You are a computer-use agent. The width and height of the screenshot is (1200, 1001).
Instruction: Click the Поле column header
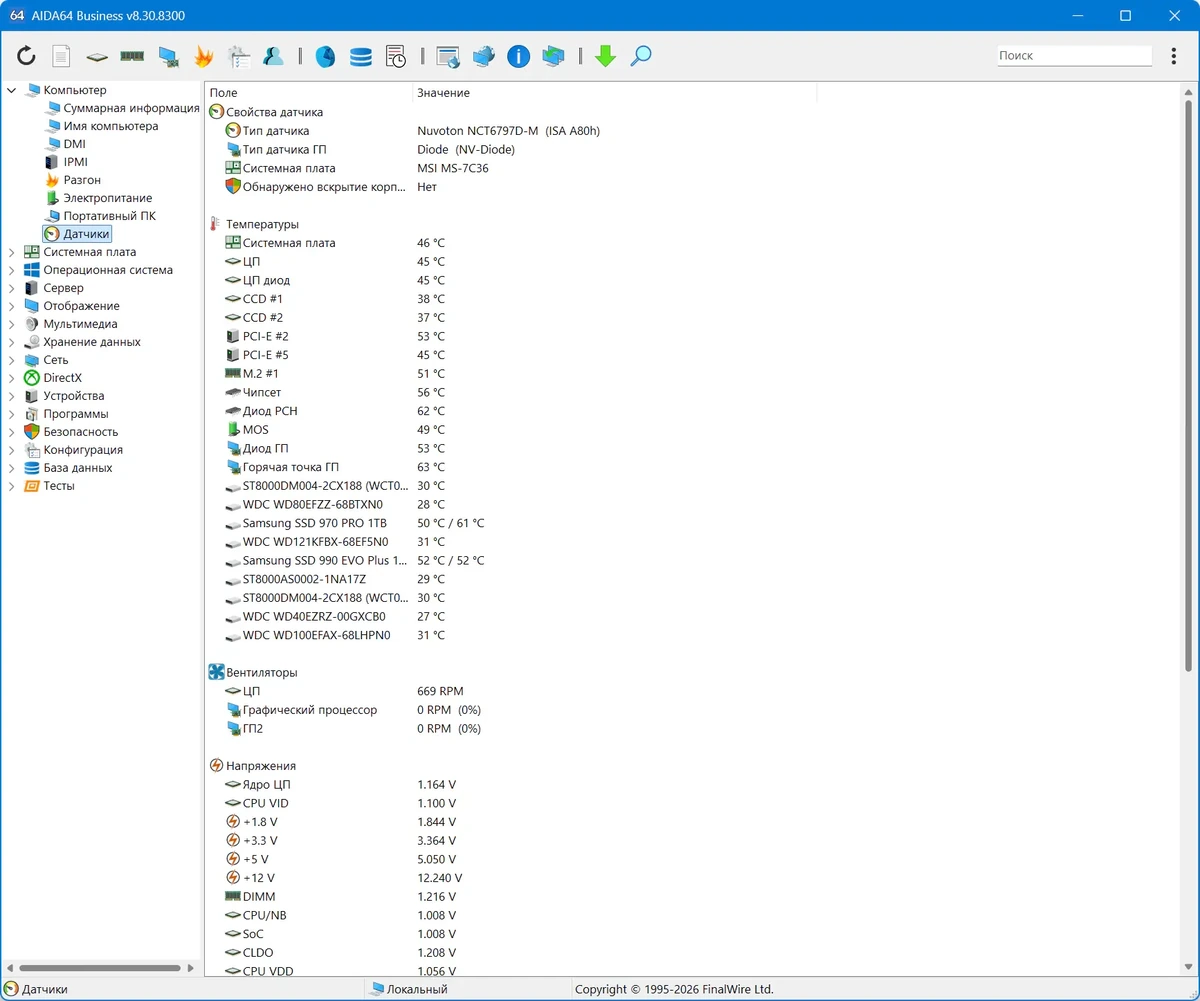point(308,93)
